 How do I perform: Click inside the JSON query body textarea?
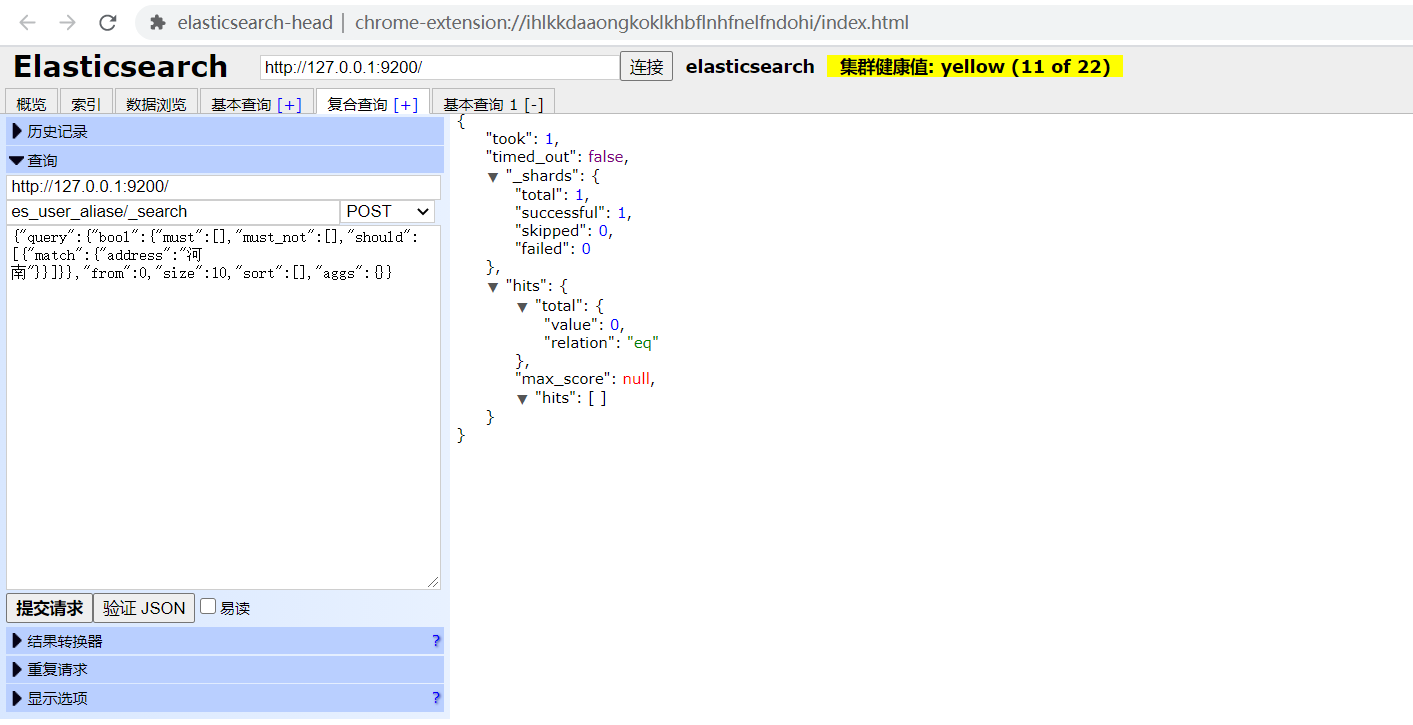(x=223, y=407)
